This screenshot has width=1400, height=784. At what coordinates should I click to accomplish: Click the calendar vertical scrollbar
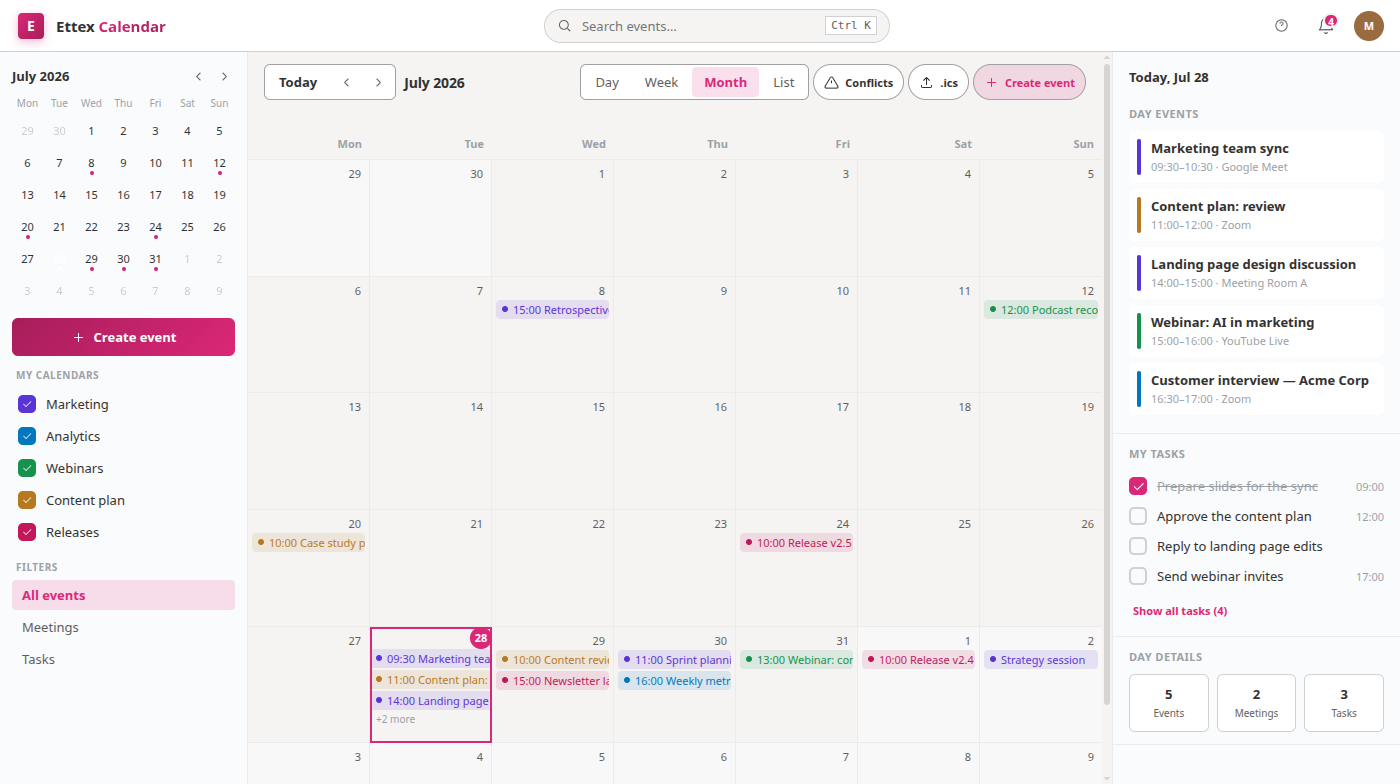[1106, 384]
